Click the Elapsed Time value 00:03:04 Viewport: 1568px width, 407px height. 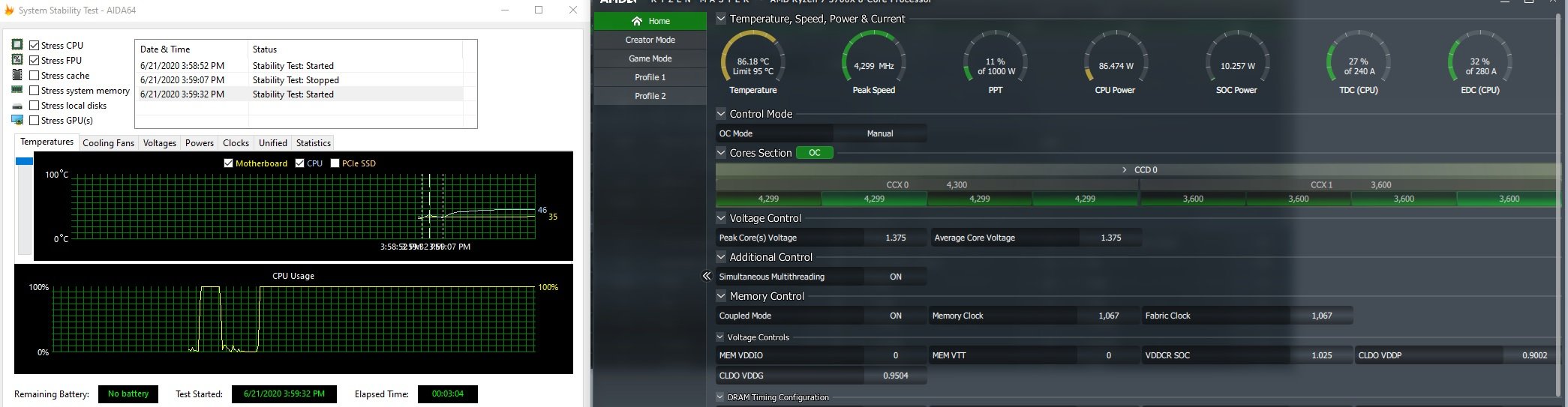448,394
